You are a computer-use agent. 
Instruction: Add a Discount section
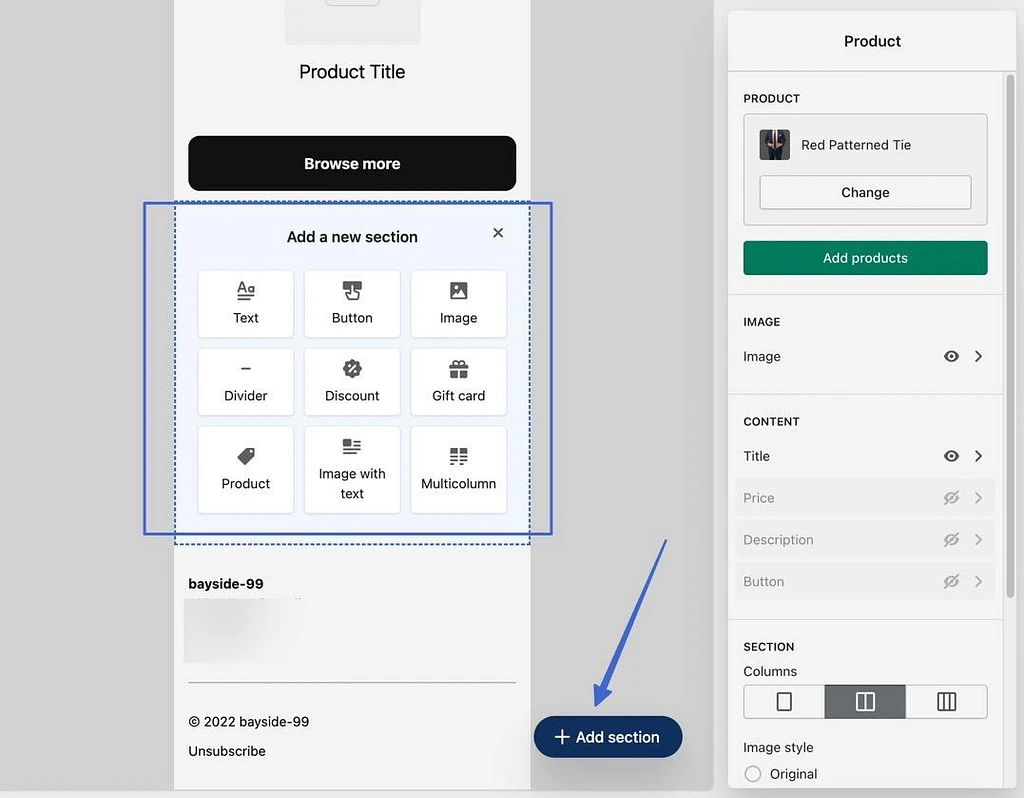click(352, 382)
